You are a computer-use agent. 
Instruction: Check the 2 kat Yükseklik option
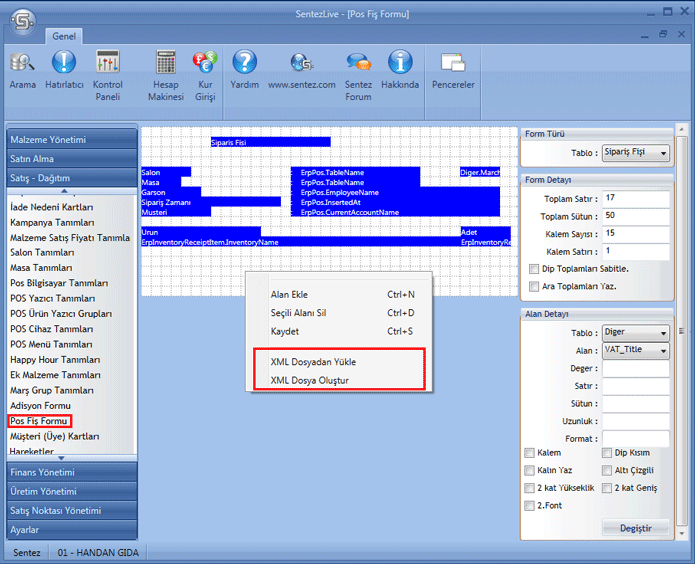coord(529,488)
